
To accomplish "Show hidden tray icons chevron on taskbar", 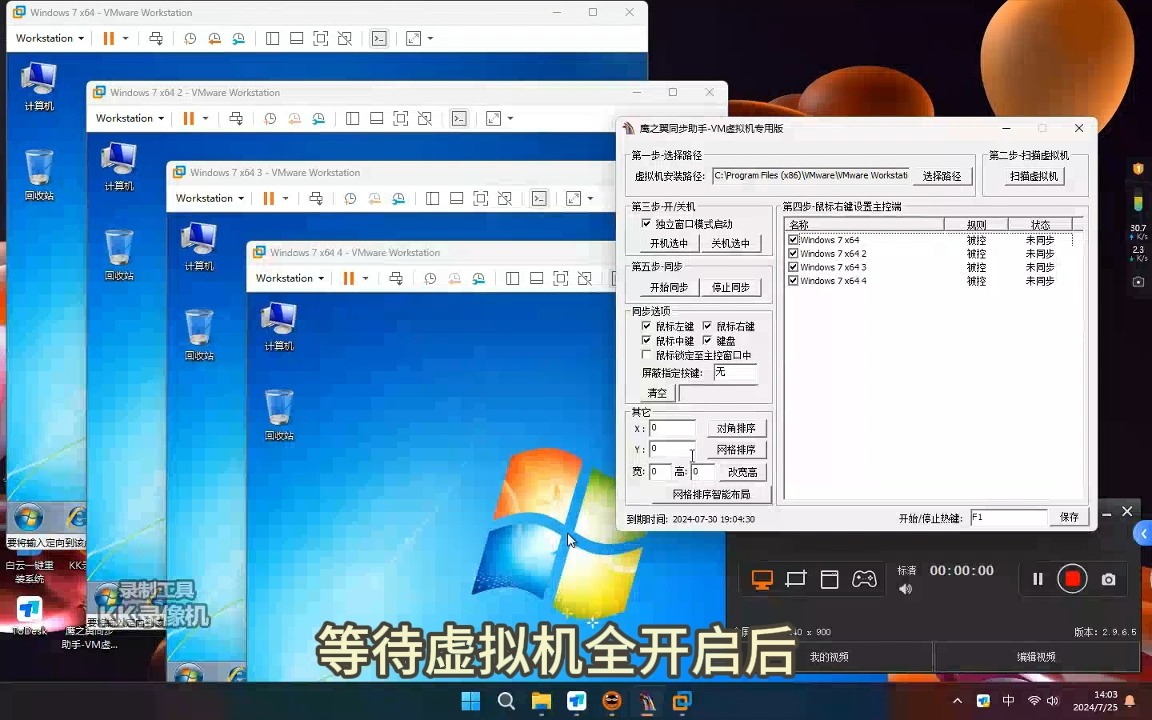I will (x=957, y=701).
